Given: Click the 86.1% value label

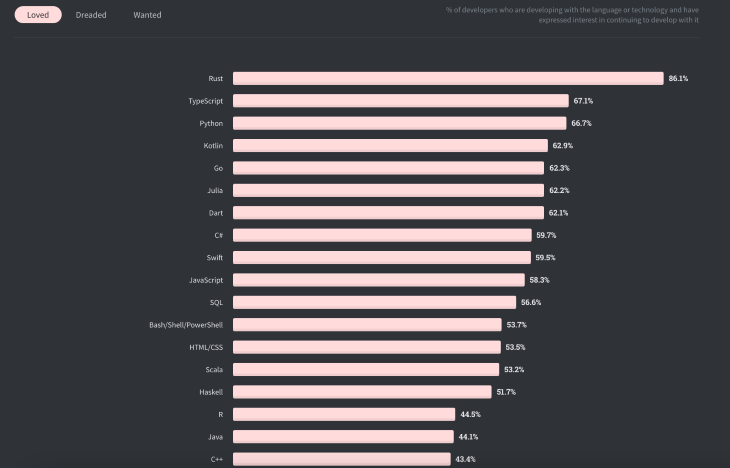Looking at the screenshot, I should pyautogui.click(x=678, y=78).
